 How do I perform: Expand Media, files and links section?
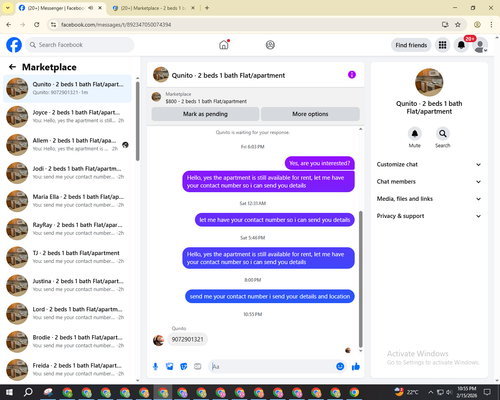click(x=429, y=199)
